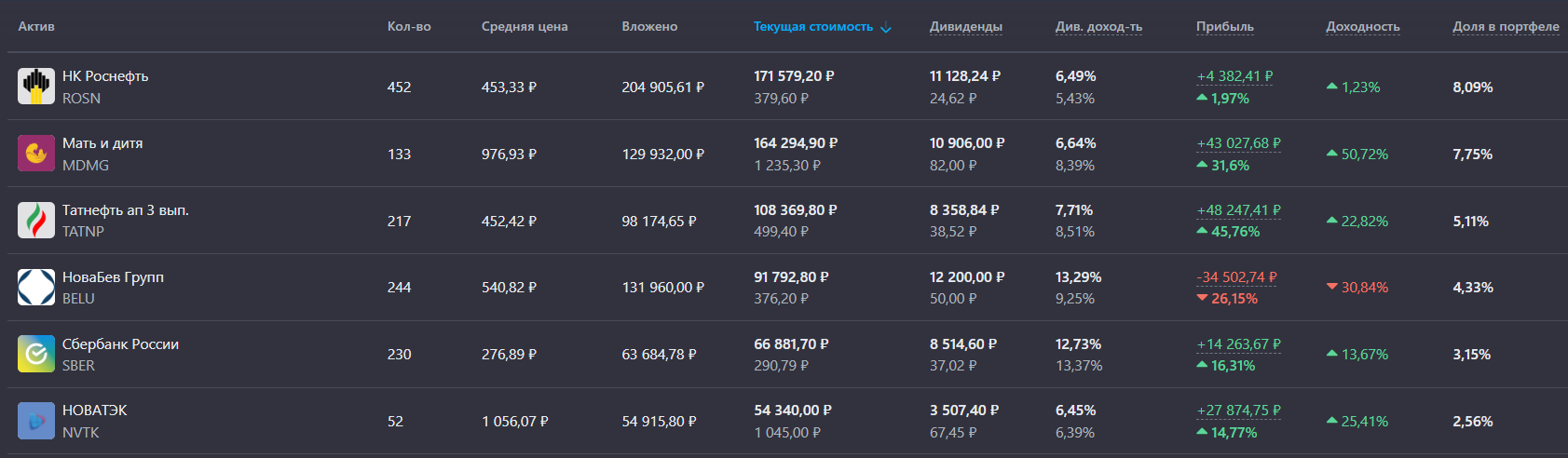
Task: Click the НОВАТЭК logo icon
Action: [36, 421]
